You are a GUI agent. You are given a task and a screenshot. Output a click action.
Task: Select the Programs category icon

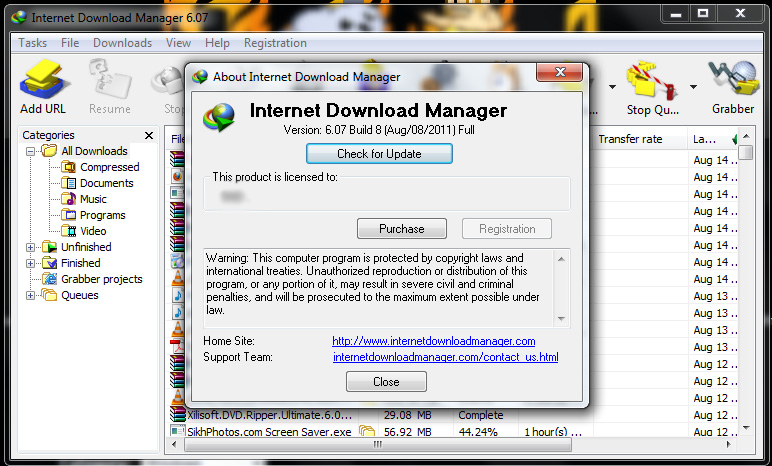(x=68, y=215)
